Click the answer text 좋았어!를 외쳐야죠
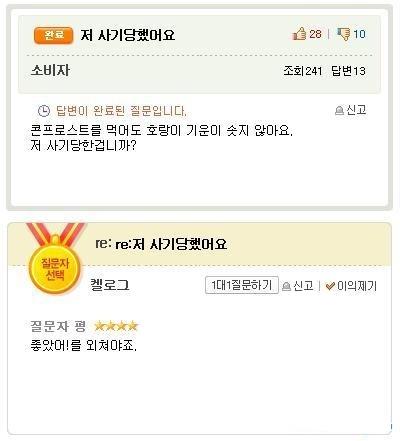 [83, 345]
